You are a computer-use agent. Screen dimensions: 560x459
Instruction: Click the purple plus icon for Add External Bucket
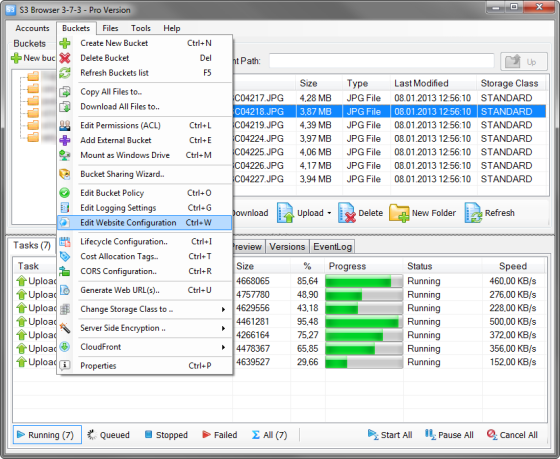[65, 140]
